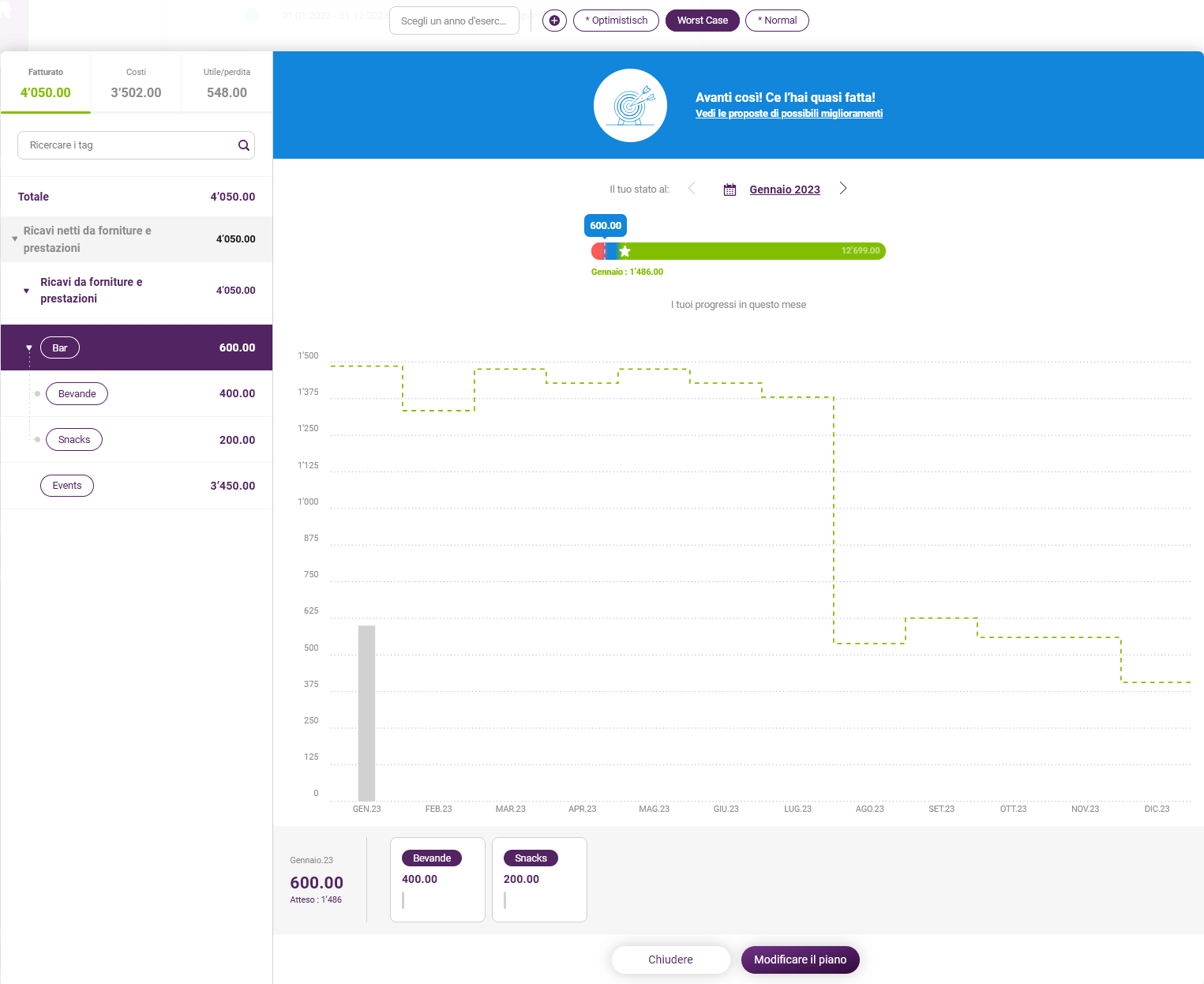The height and width of the screenshot is (984, 1204).
Task: Open the Scegli un anno d'esercizio dropdown
Action: pyautogui.click(x=454, y=21)
